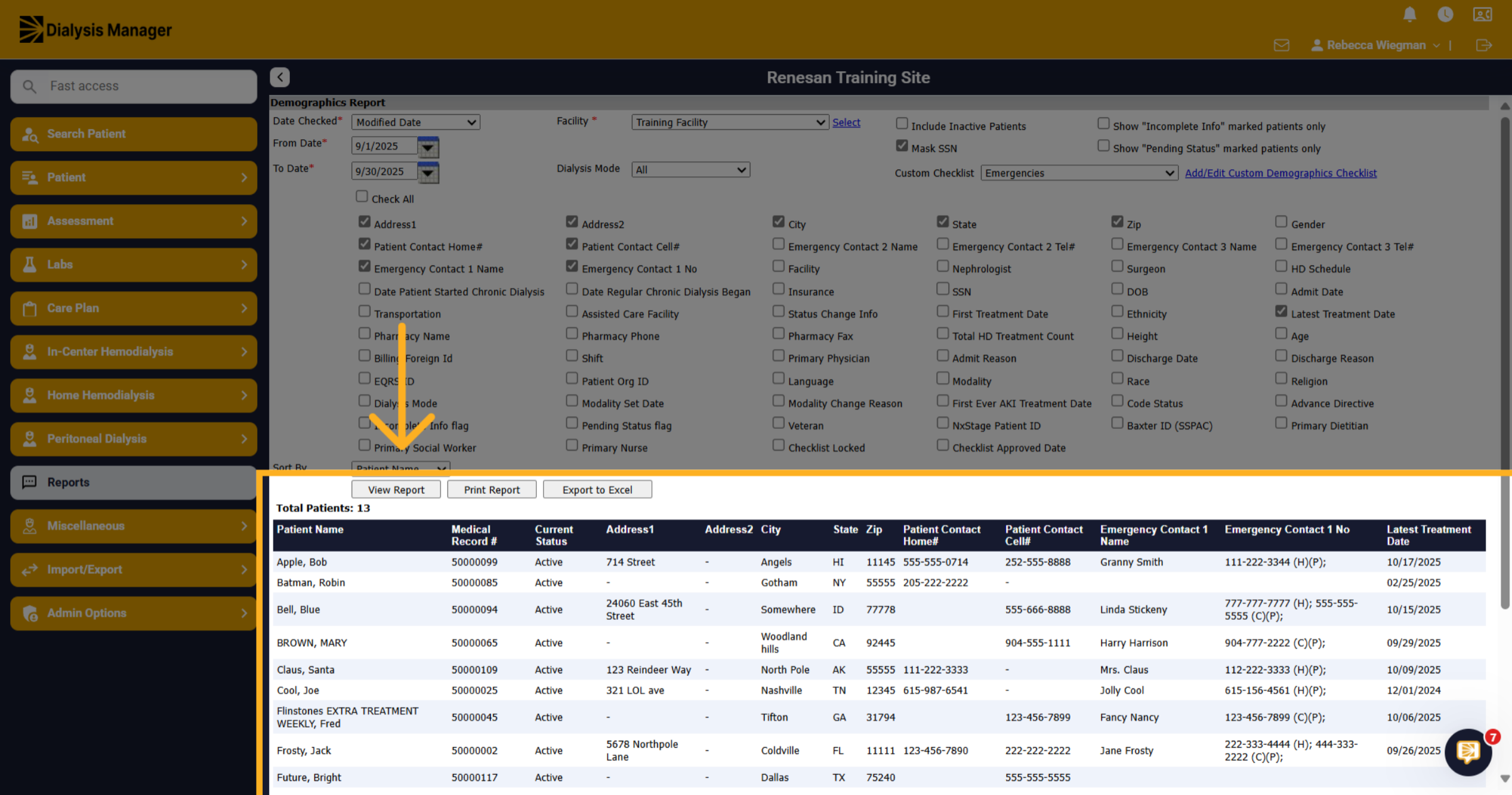Toggle the Gender field checkbox
The width and height of the screenshot is (1512, 795).
(1281, 222)
